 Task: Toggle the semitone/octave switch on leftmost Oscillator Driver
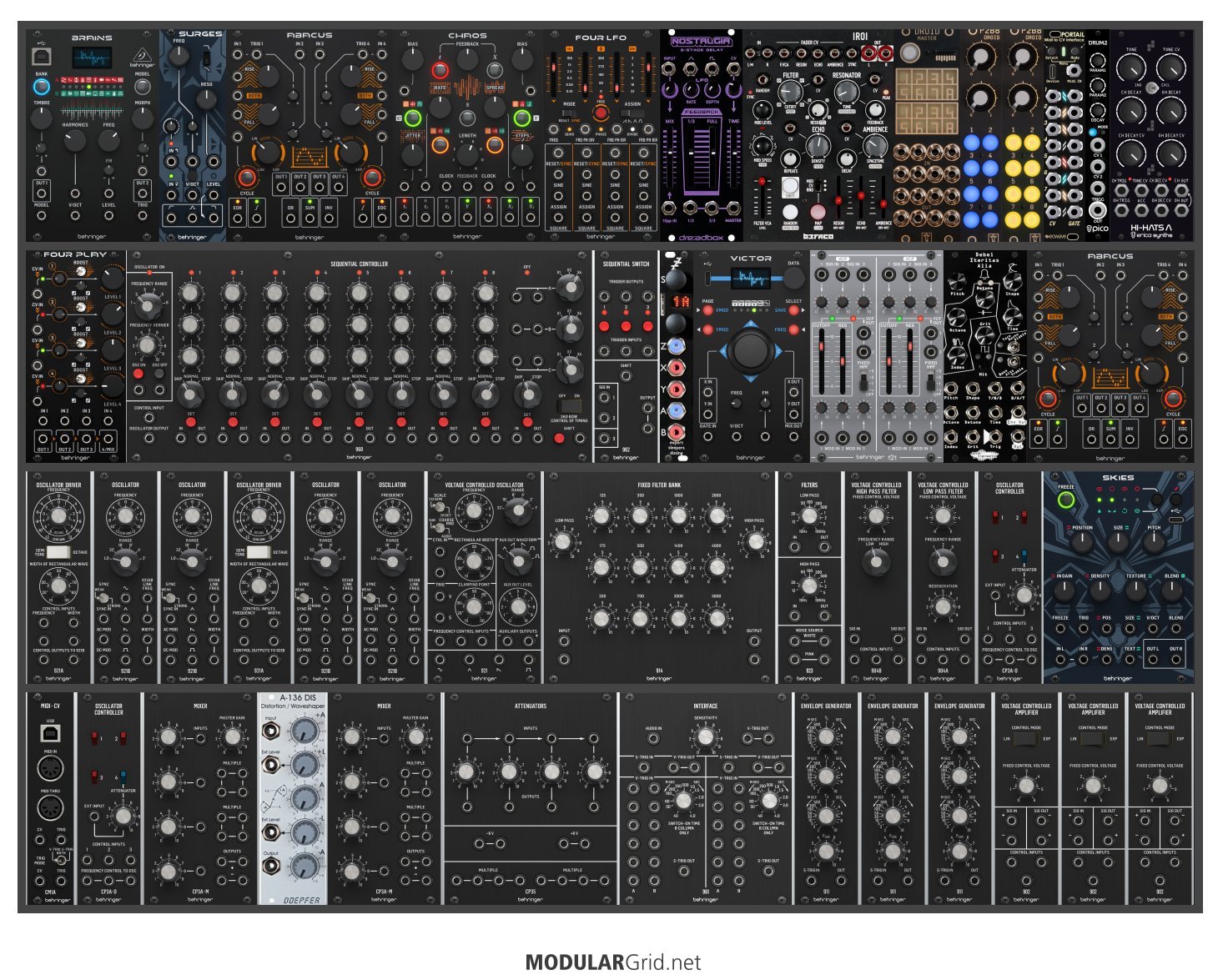[x=58, y=552]
